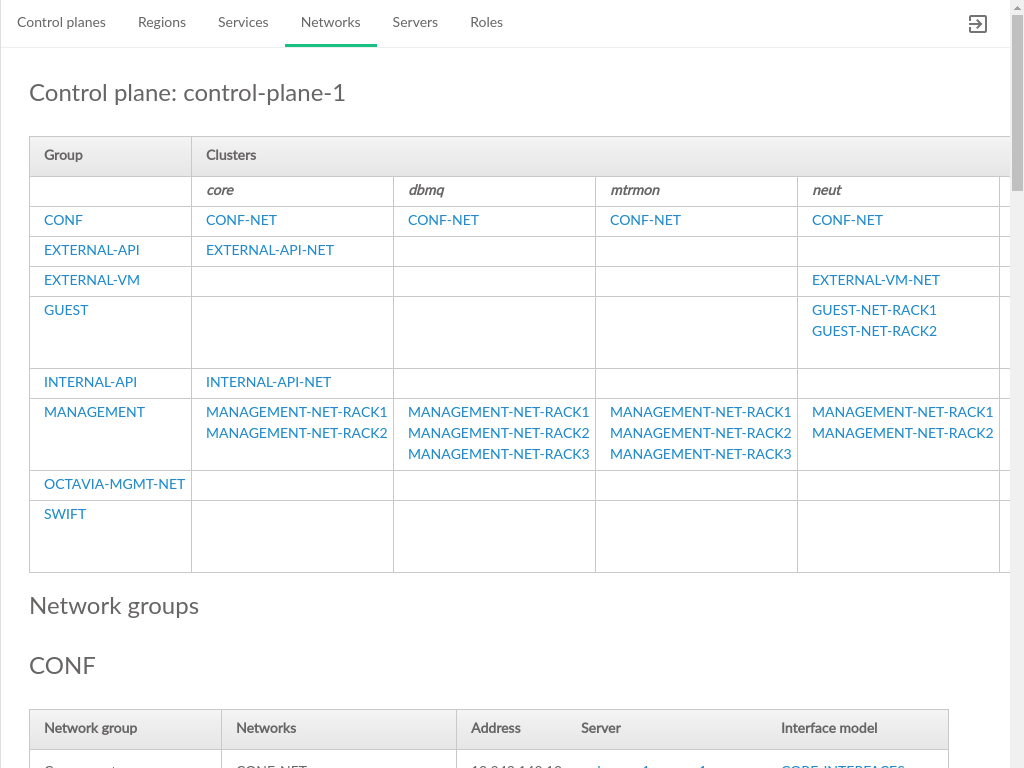Open the GUEST network group link

(66, 310)
